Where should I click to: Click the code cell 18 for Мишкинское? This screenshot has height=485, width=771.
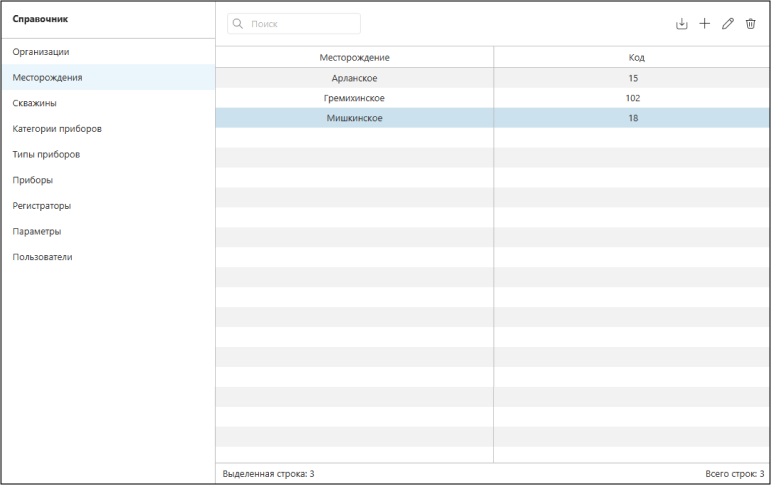click(633, 118)
